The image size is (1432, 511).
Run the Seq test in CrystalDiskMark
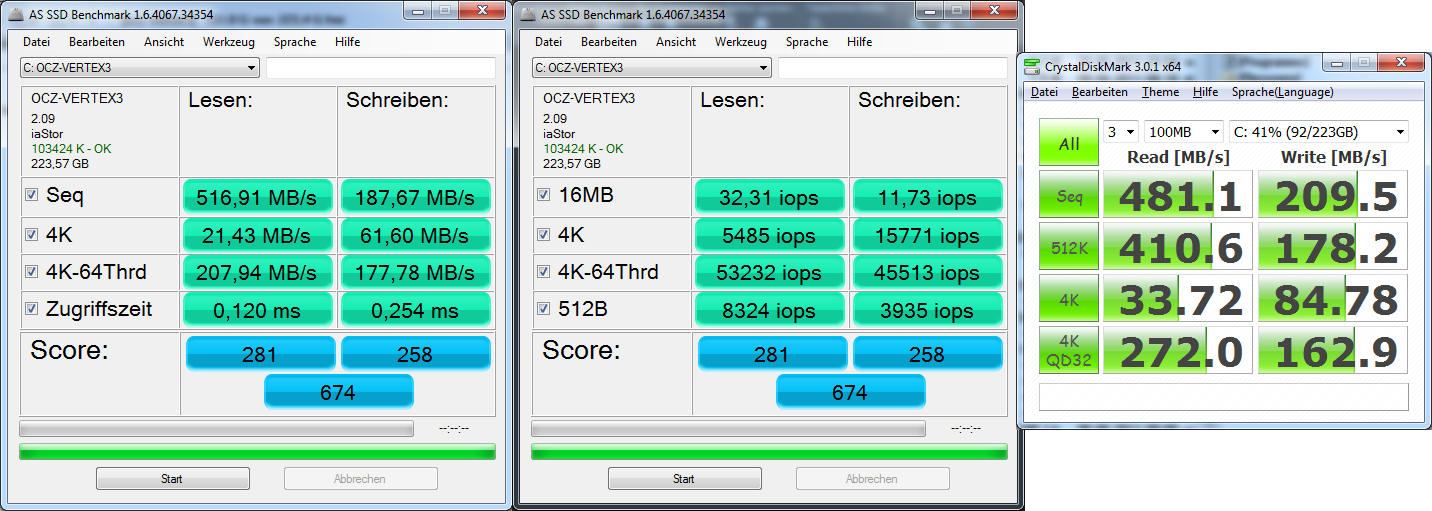coord(1068,195)
